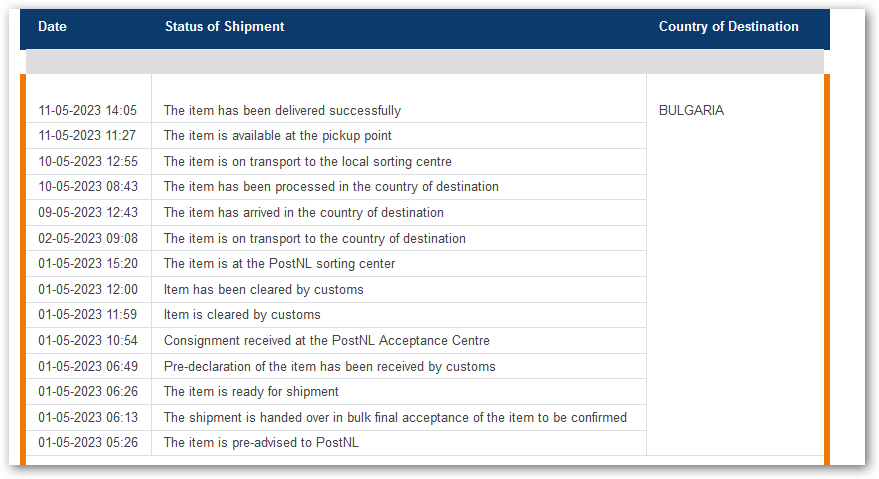The image size is (879, 479).
Task: Click 'The item is available at the pickup point'
Action: (277, 136)
